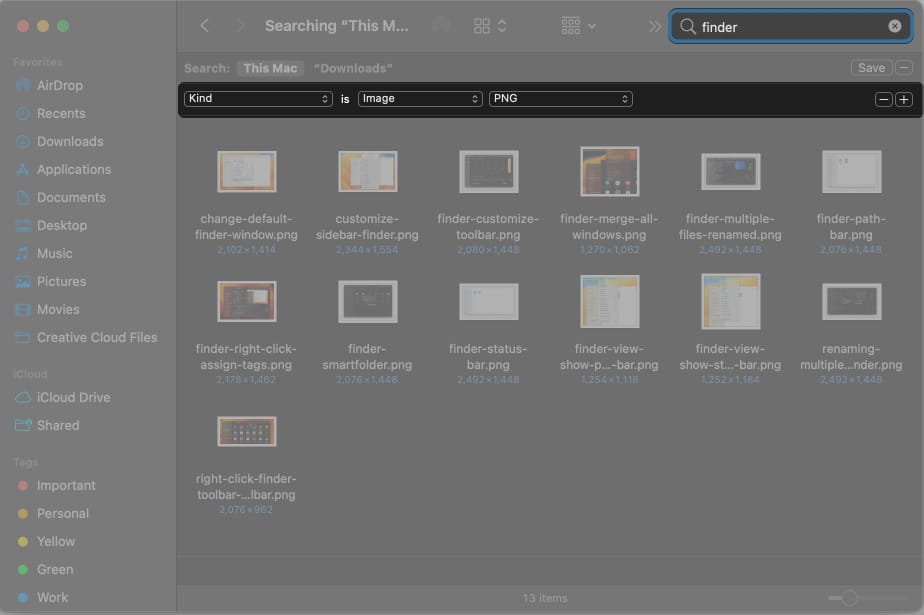The image size is (924, 615).
Task: Select the Important red tag
Action: click(66, 485)
